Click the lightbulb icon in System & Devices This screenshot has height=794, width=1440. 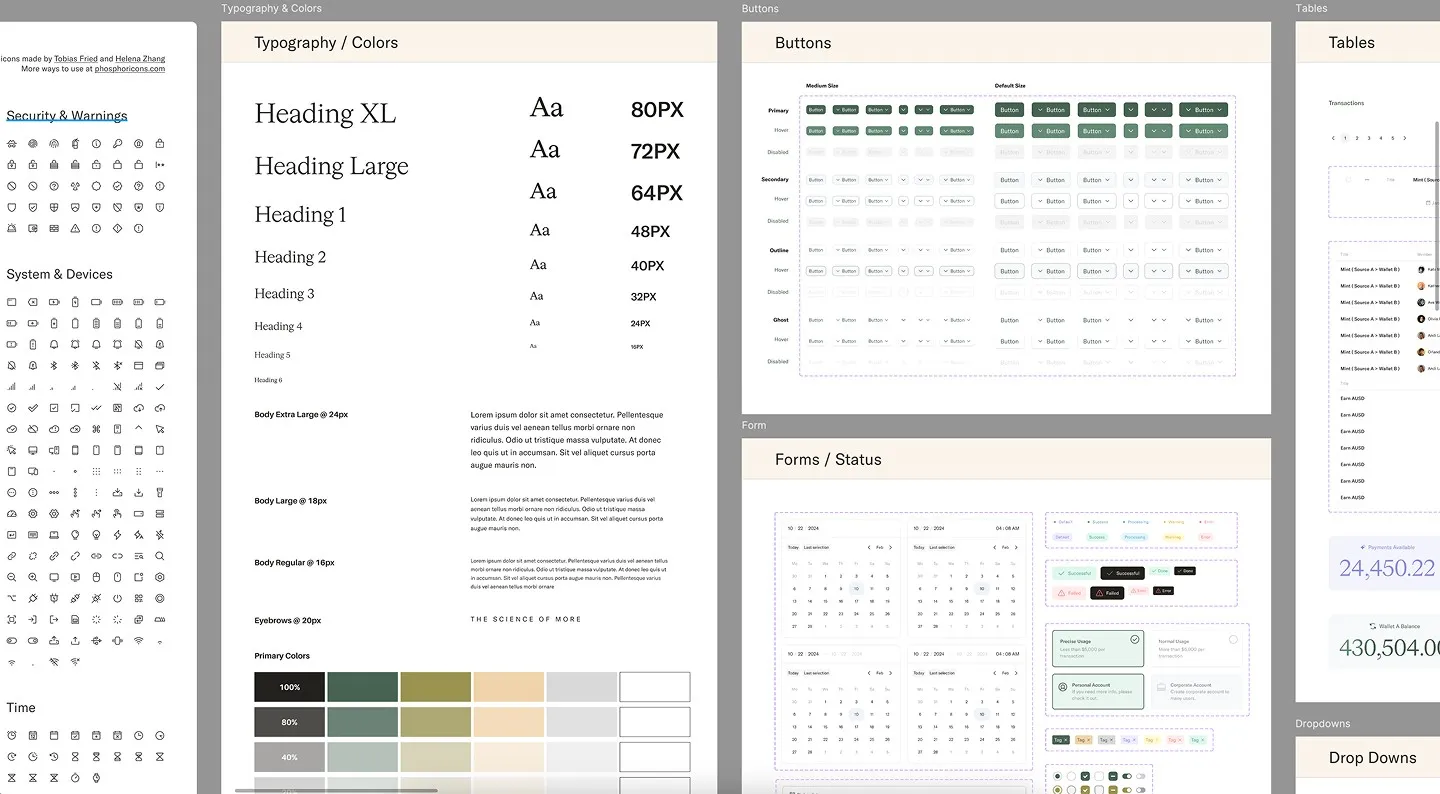96,535
